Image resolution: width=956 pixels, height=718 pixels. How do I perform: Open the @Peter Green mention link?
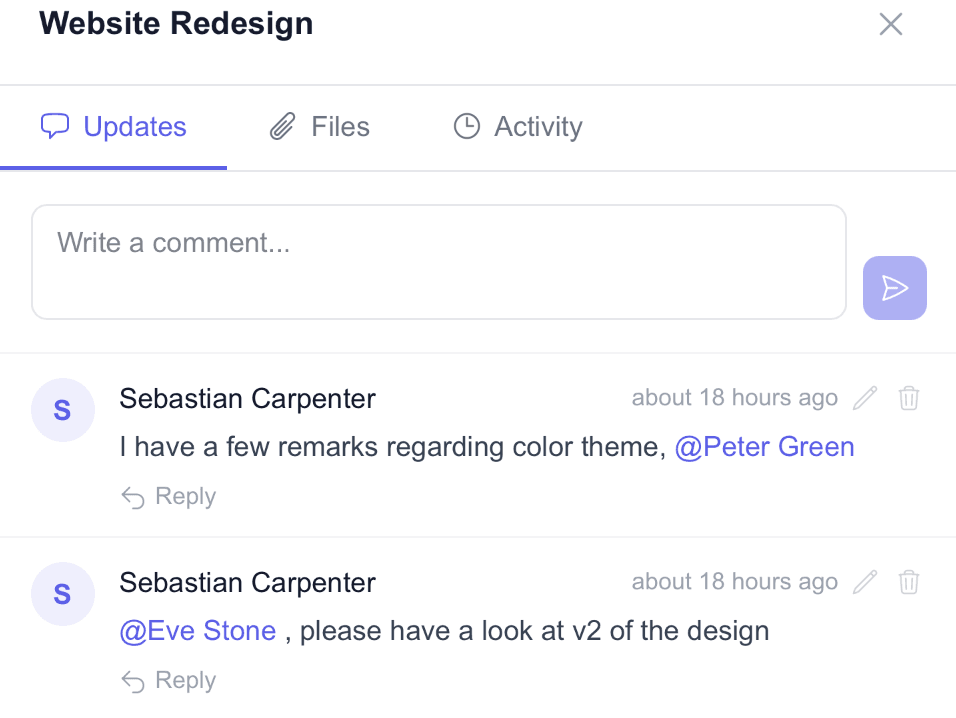click(x=765, y=447)
